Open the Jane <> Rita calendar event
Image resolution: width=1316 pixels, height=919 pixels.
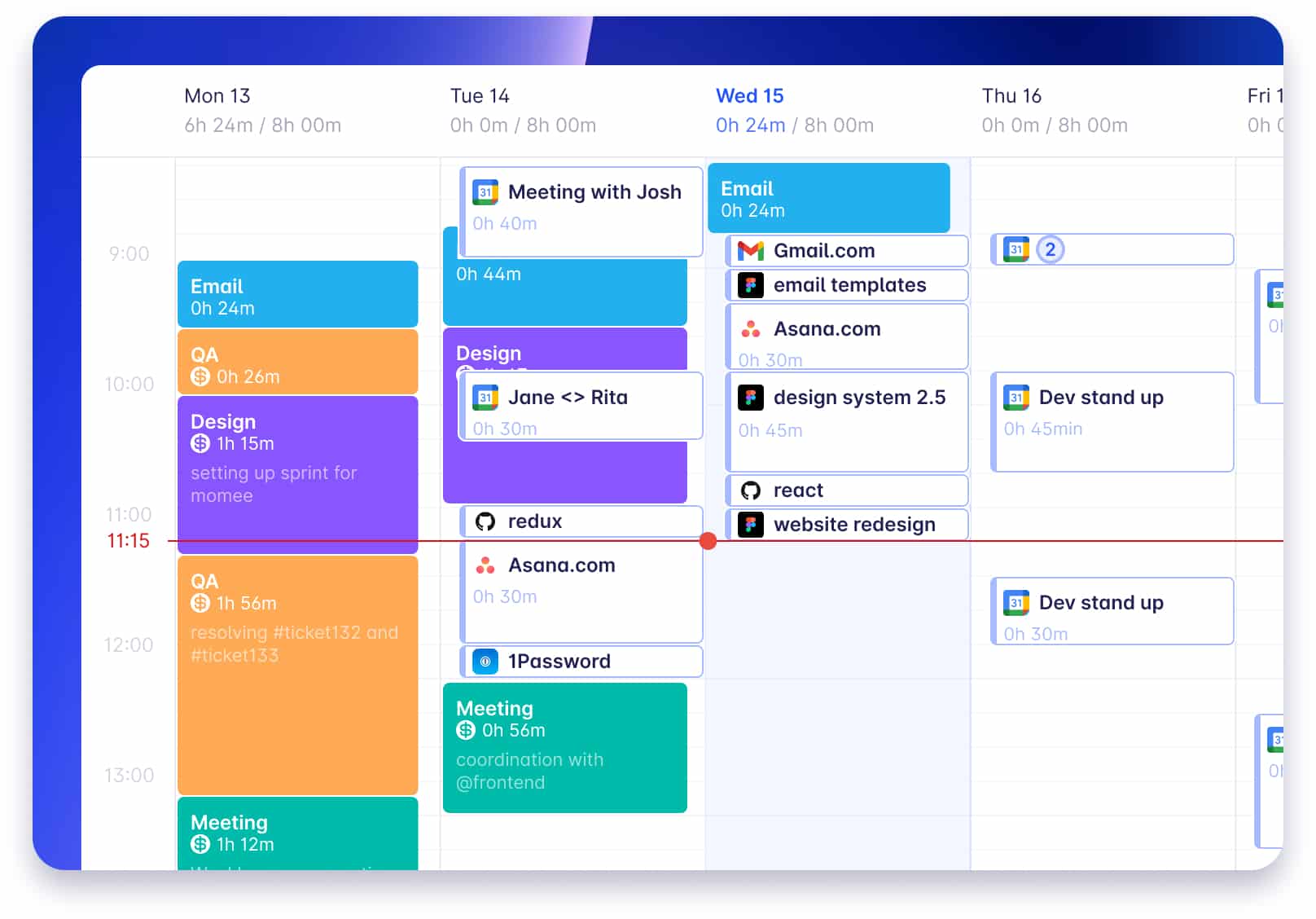point(581,407)
